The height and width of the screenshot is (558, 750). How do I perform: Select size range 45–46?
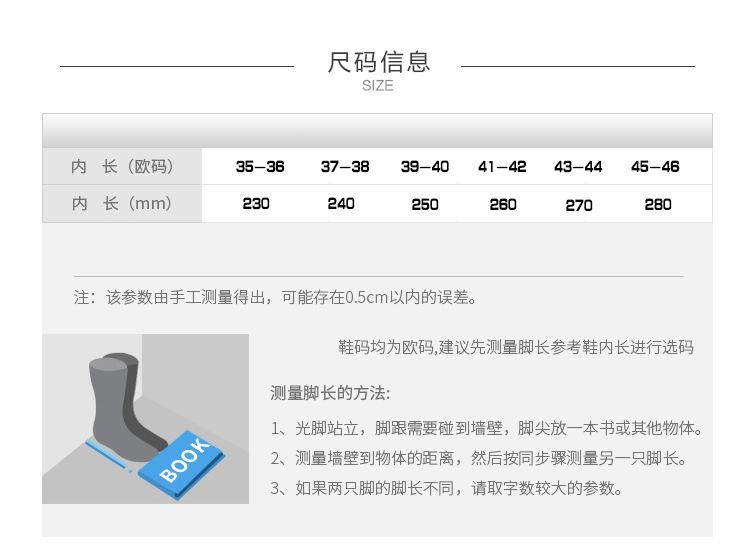(655, 166)
